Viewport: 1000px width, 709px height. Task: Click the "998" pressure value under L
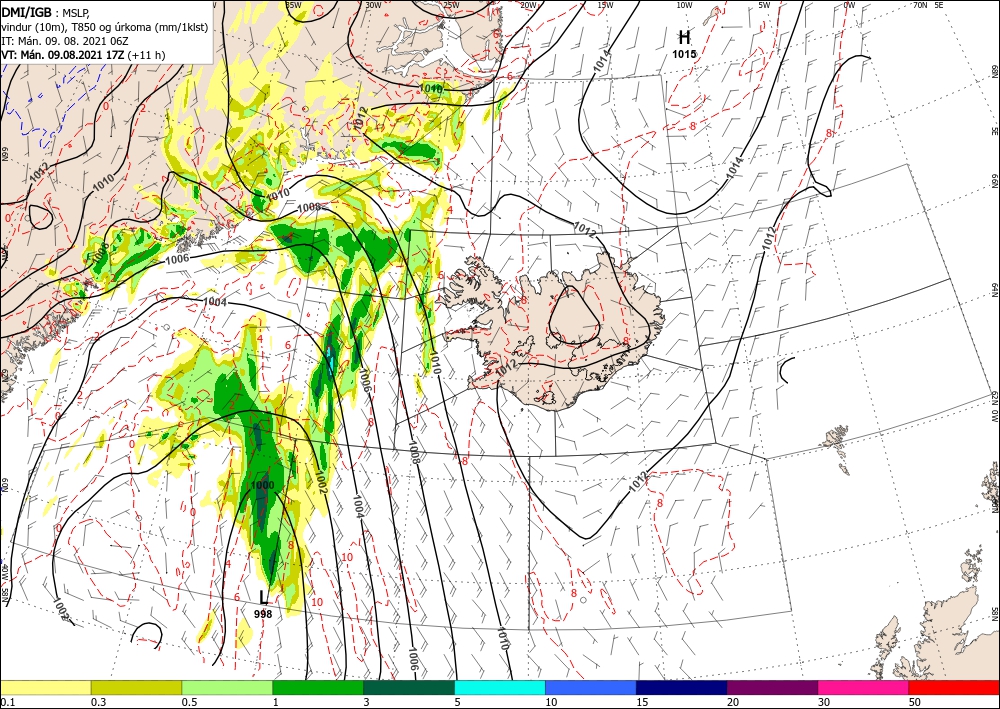click(x=263, y=614)
